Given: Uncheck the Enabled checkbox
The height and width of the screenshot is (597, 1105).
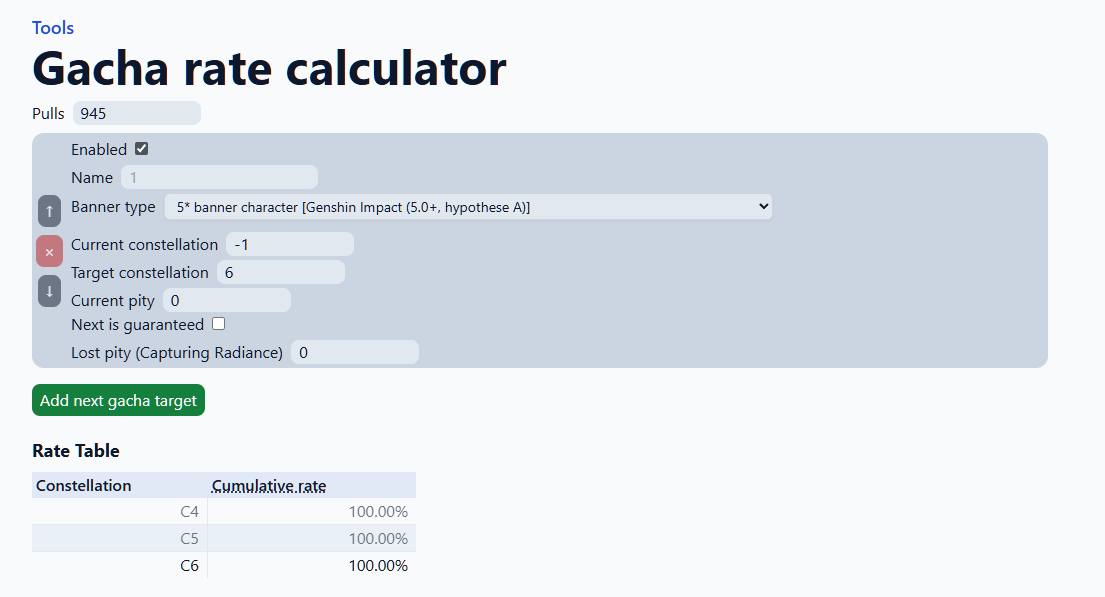Looking at the screenshot, I should click(141, 149).
